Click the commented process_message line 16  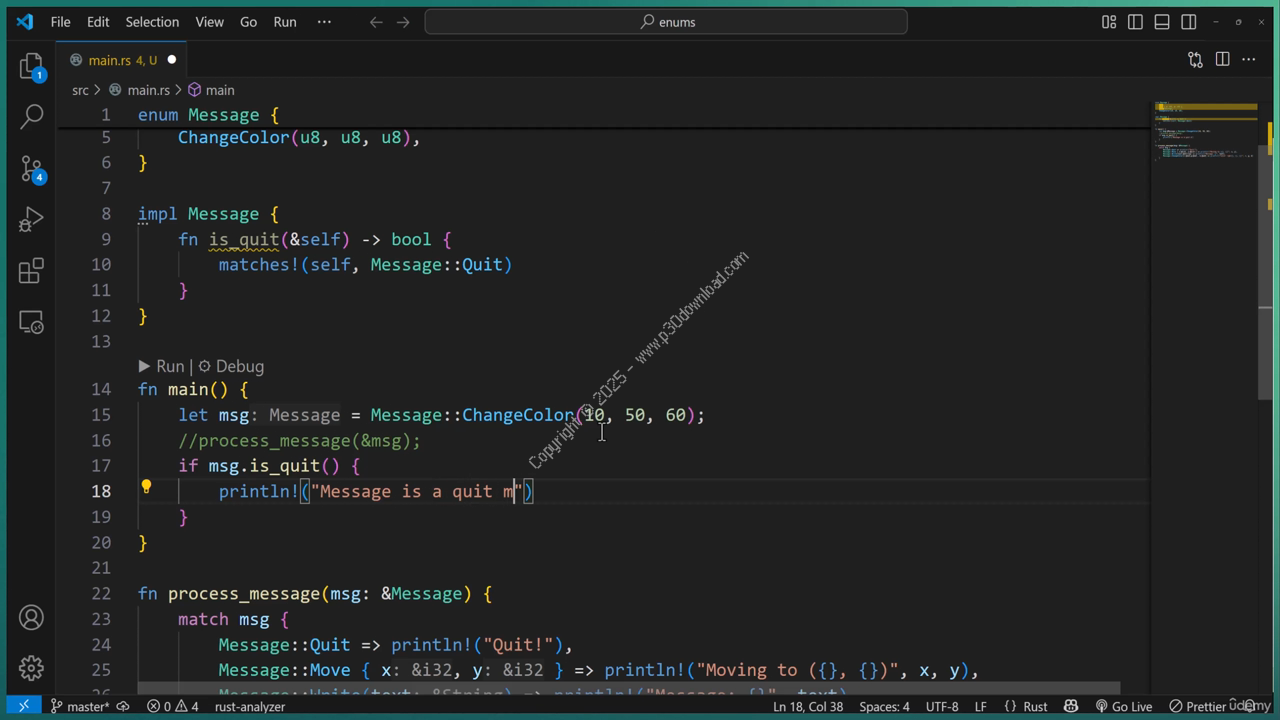(x=299, y=440)
